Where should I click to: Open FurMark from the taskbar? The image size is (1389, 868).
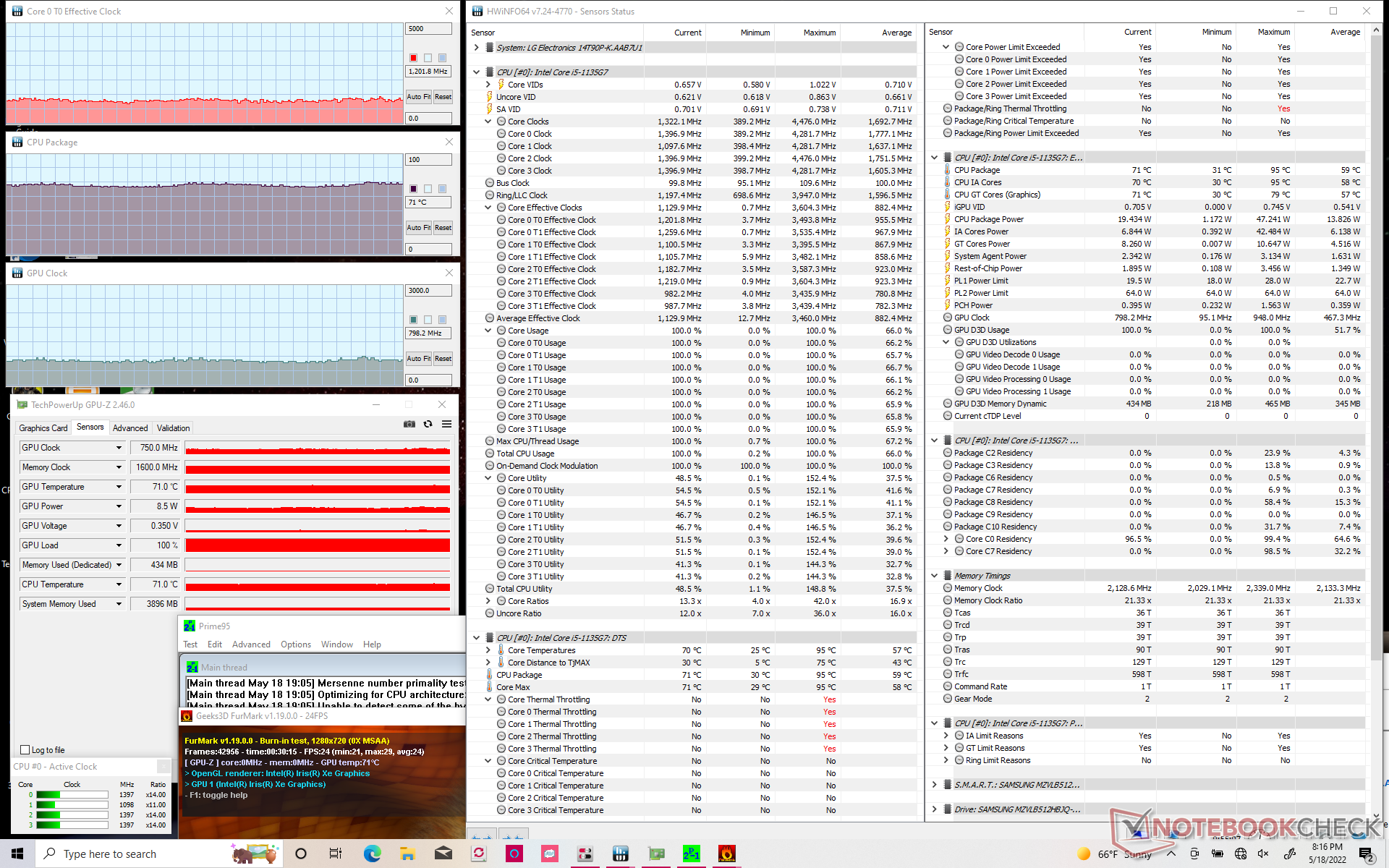pos(726,854)
